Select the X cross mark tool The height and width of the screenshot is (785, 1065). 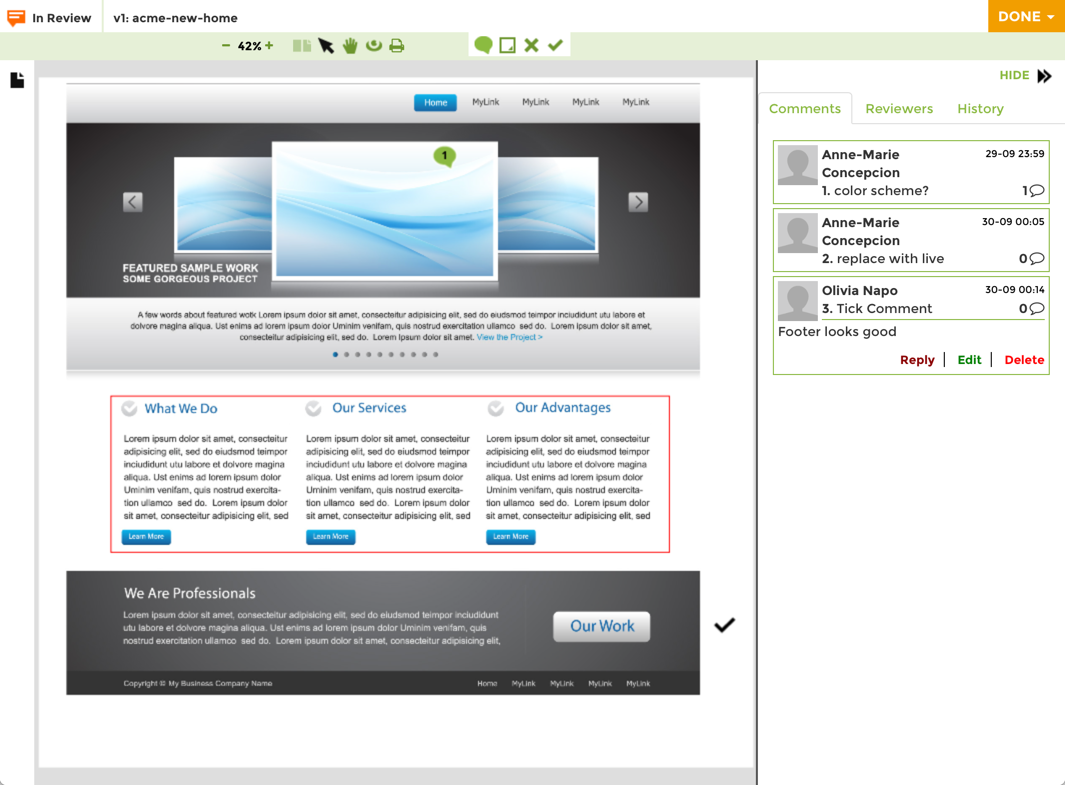tap(532, 45)
